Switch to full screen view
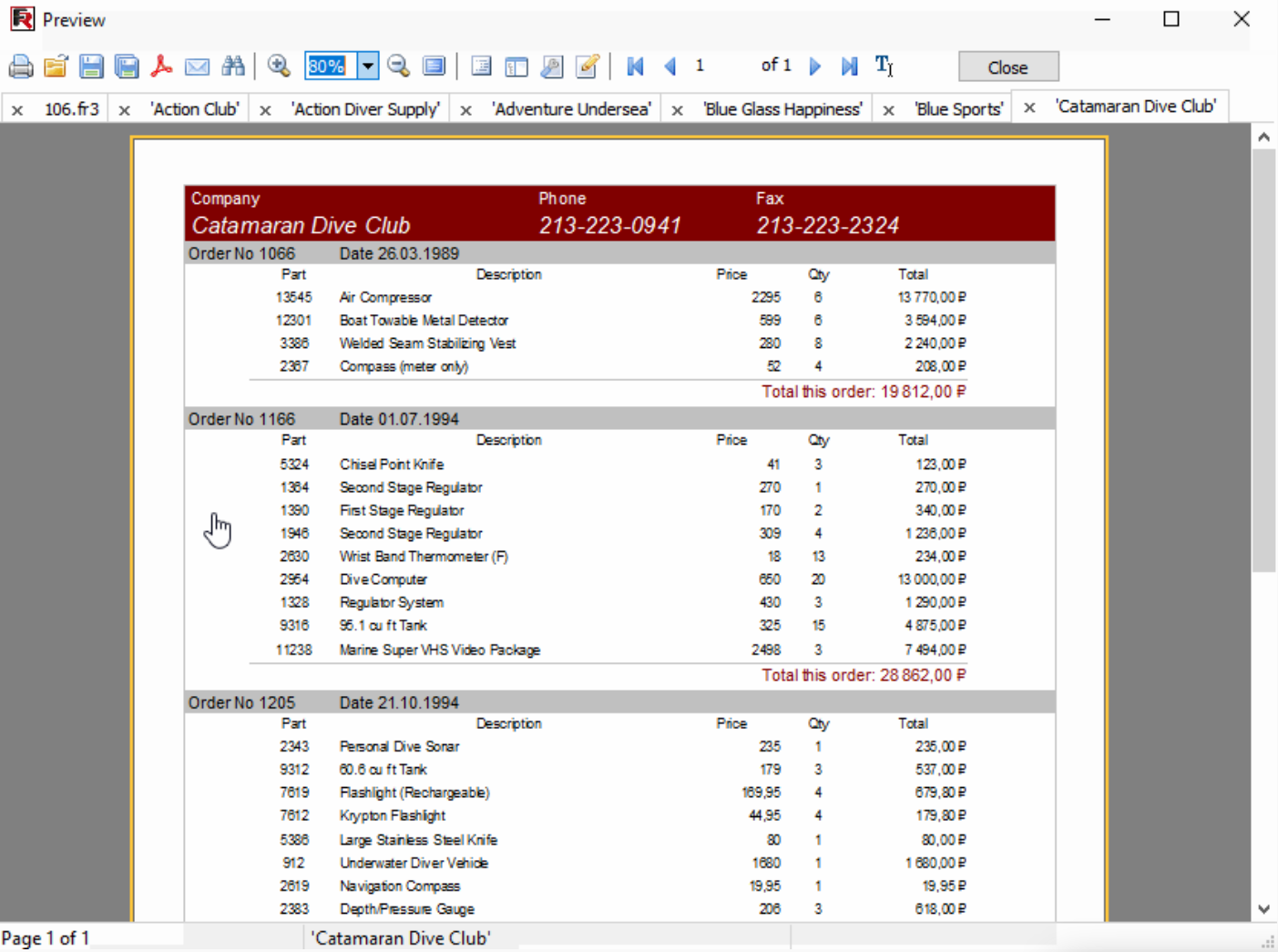 pos(435,67)
